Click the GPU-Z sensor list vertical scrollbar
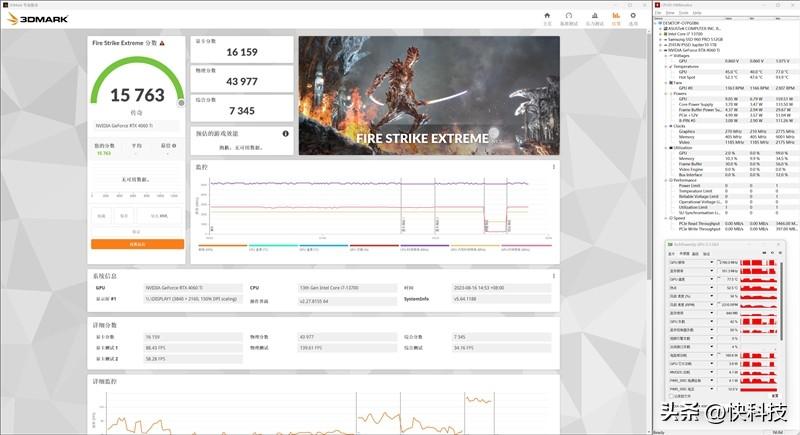Image resolution: width=800 pixels, height=435 pixels. pyautogui.click(x=781, y=301)
